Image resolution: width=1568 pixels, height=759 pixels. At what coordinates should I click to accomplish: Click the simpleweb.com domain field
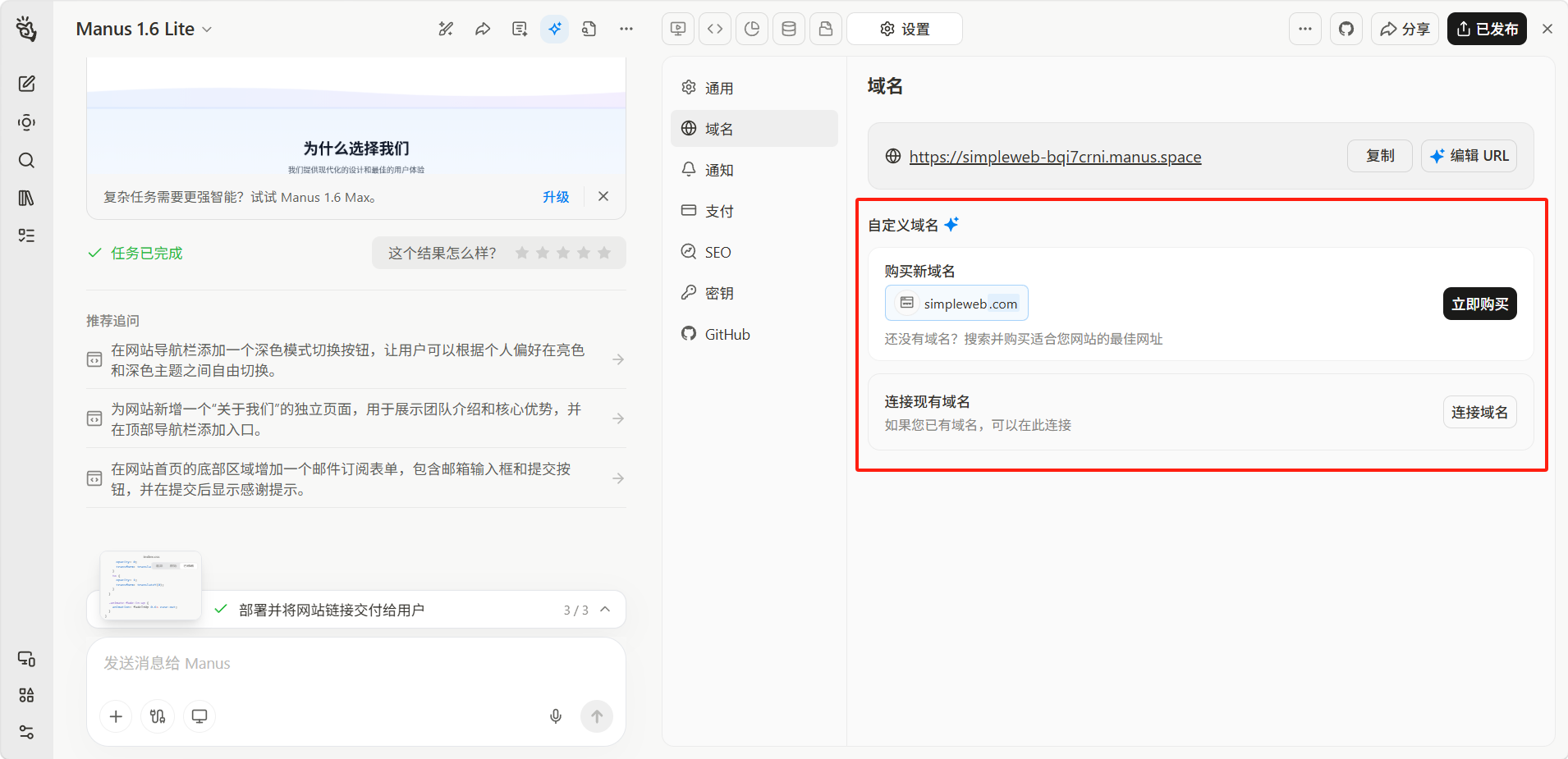[956, 304]
